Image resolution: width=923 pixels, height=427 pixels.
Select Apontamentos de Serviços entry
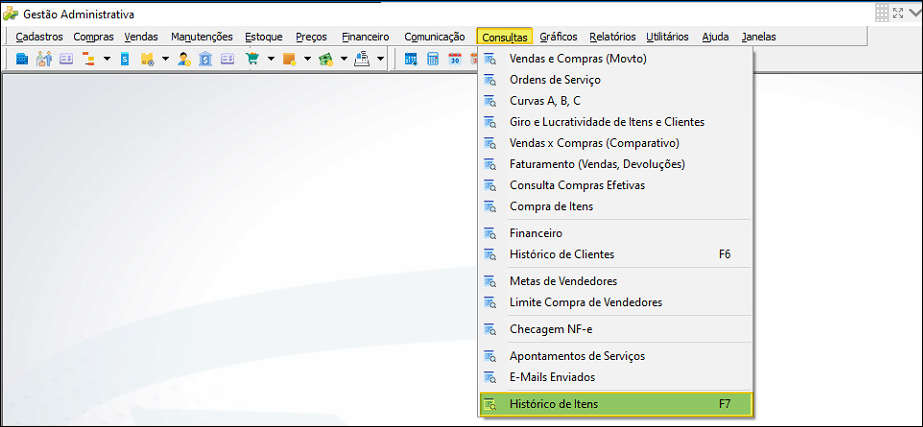click(x=616, y=356)
